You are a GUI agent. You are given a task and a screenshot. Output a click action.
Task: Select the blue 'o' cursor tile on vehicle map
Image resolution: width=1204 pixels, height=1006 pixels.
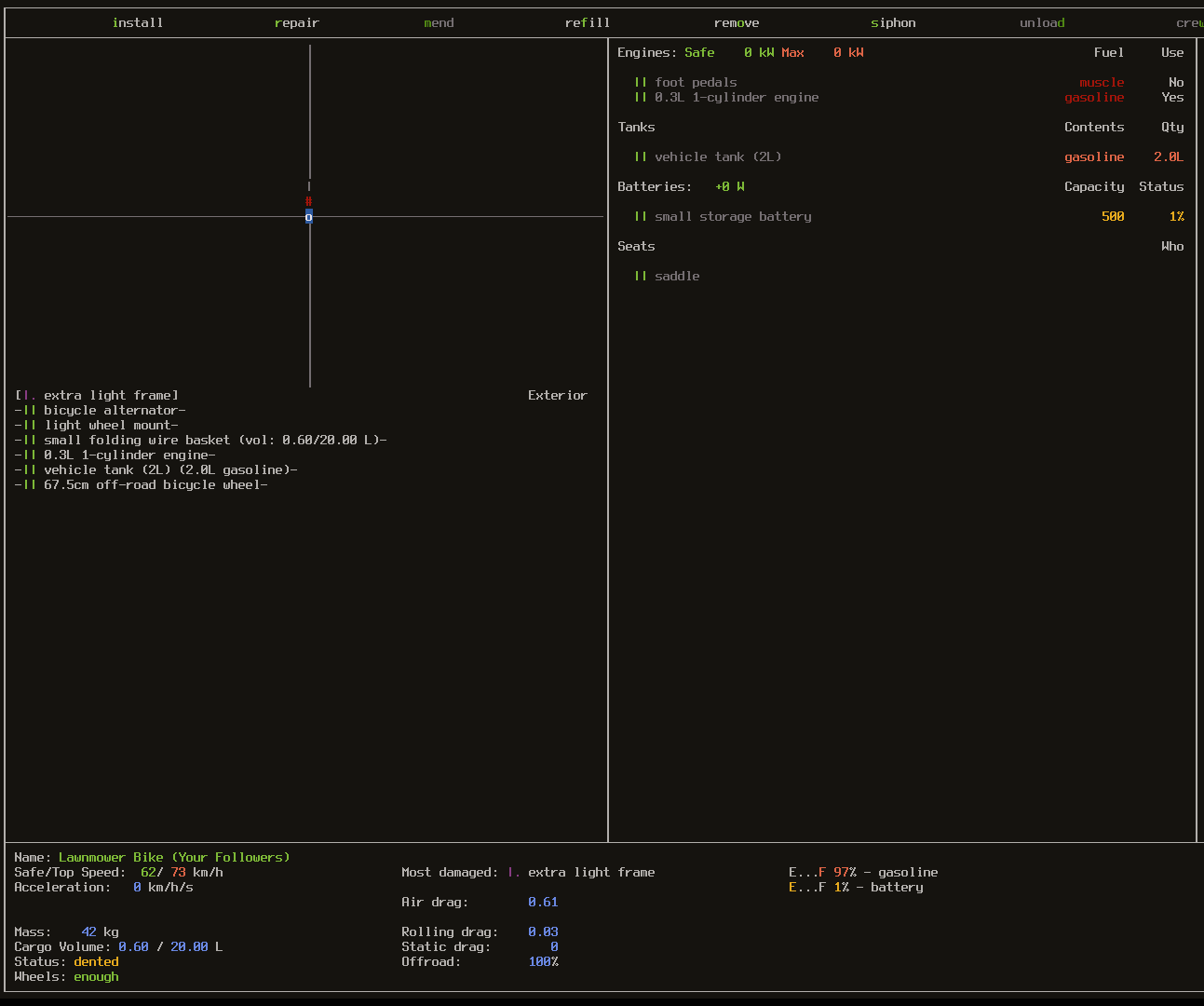[309, 217]
